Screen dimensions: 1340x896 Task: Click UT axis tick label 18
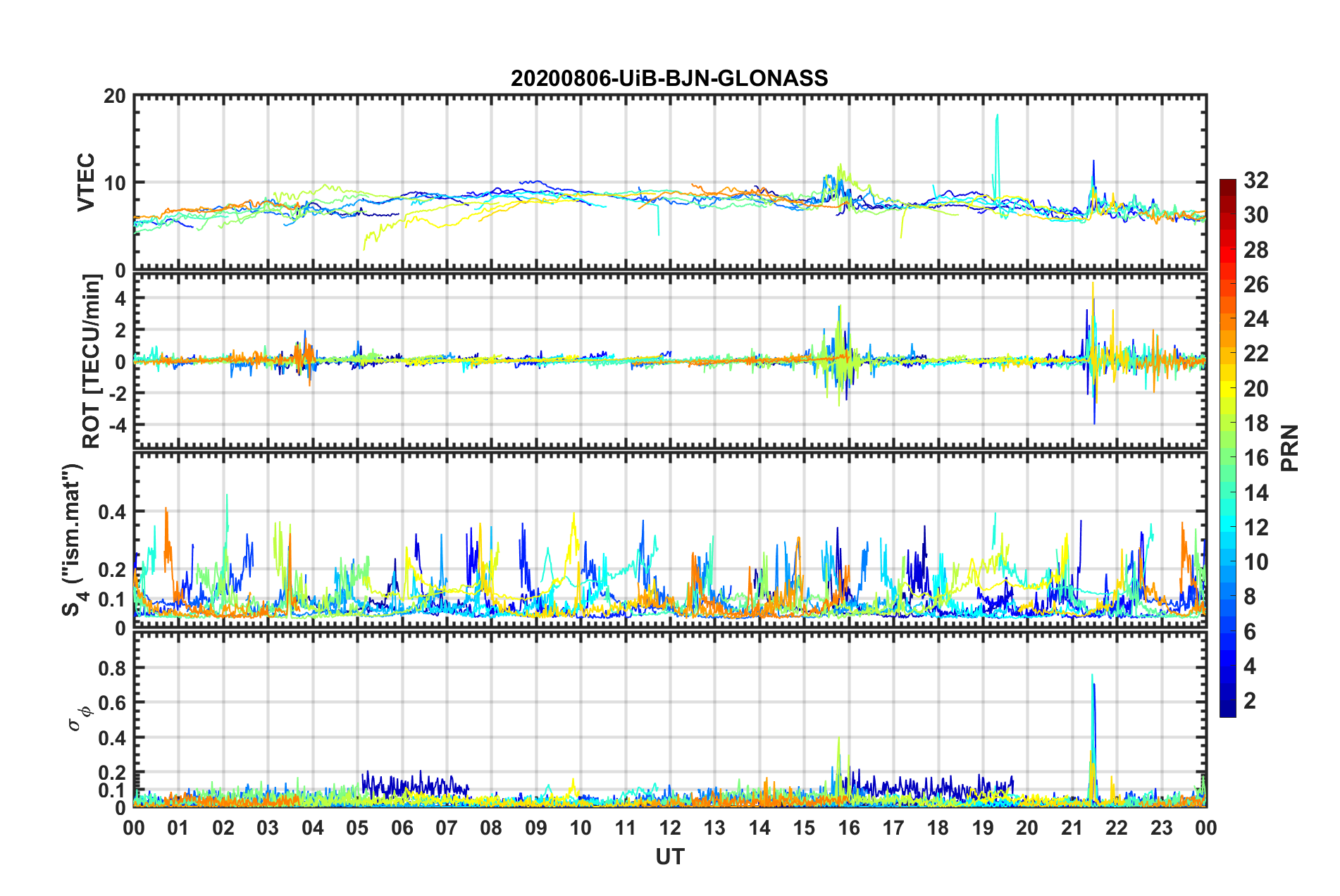(x=938, y=828)
